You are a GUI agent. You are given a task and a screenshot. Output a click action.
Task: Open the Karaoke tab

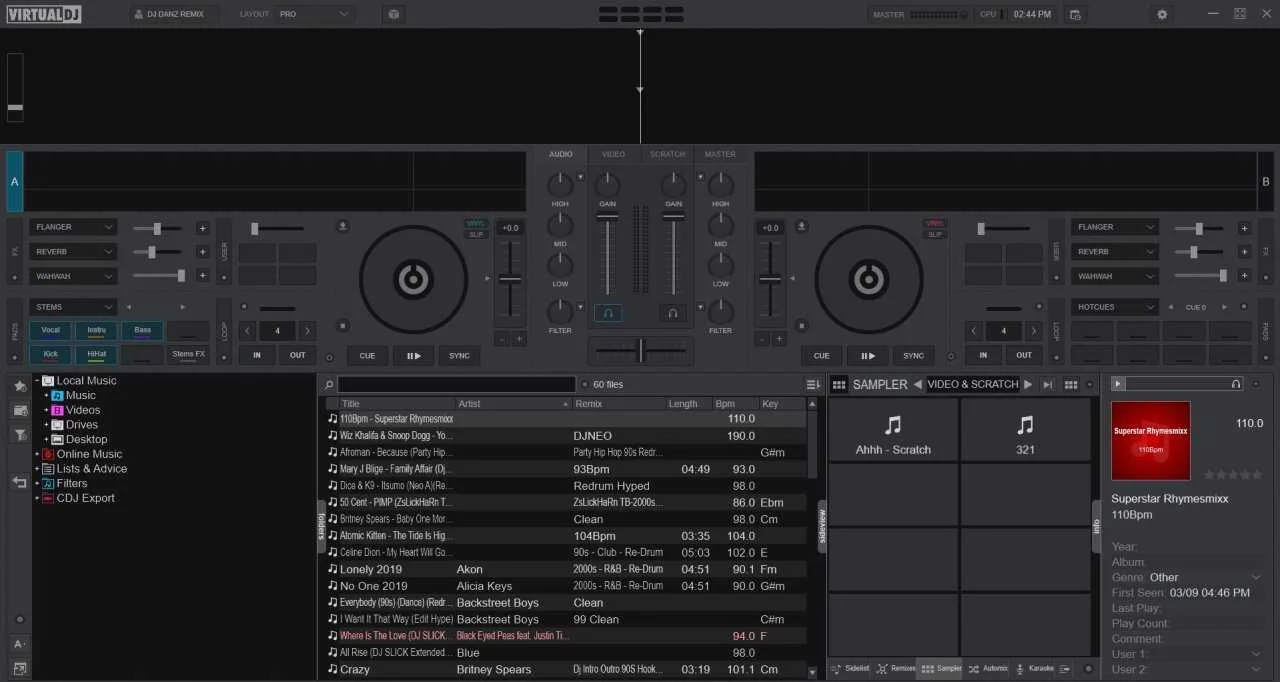(1034, 668)
